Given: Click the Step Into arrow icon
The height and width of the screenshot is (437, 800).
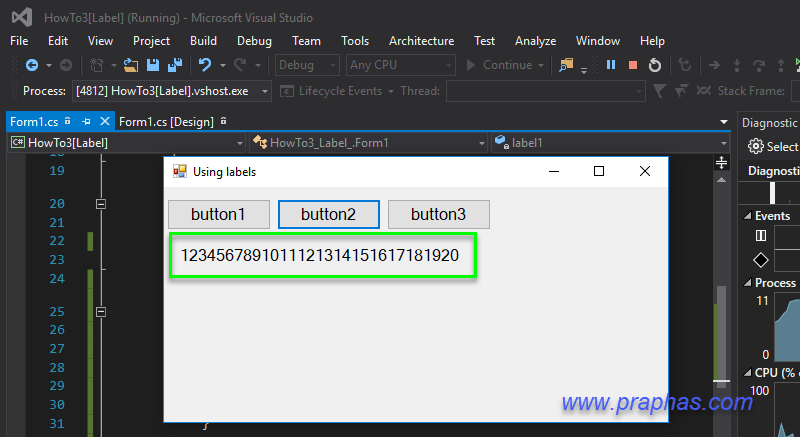Looking at the screenshot, I should click(x=736, y=65).
